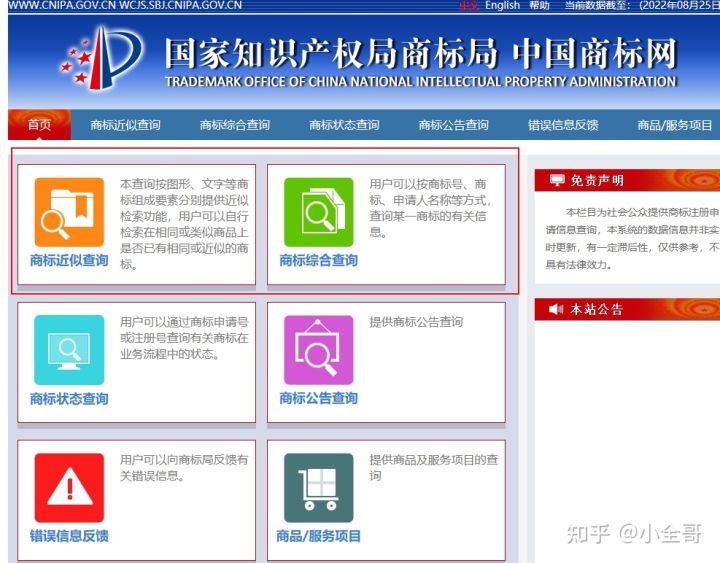Viewport: 720px width, 563px height.
Task: Click the purple 商标公告查询 icon
Action: point(318,350)
